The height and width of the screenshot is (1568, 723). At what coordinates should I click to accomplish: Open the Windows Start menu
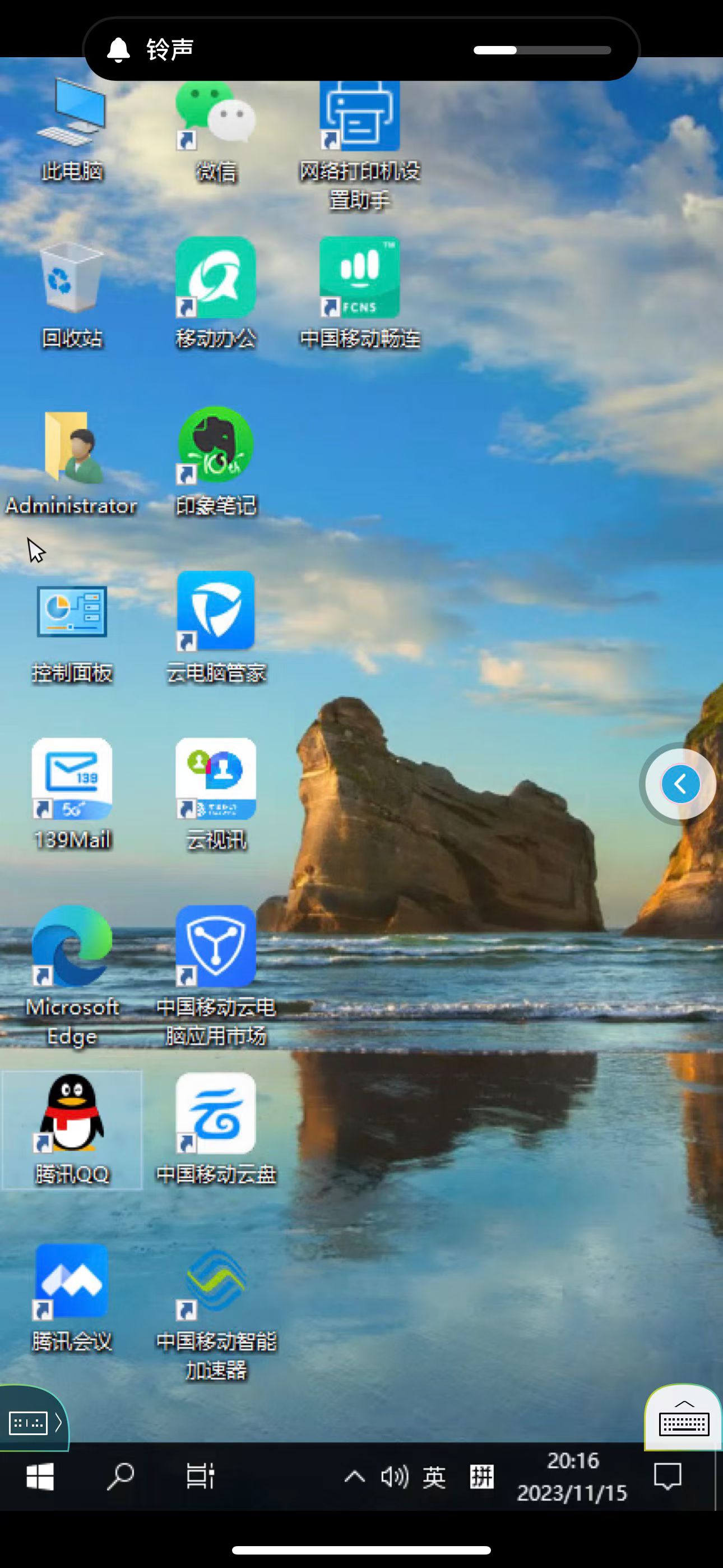[40, 1477]
